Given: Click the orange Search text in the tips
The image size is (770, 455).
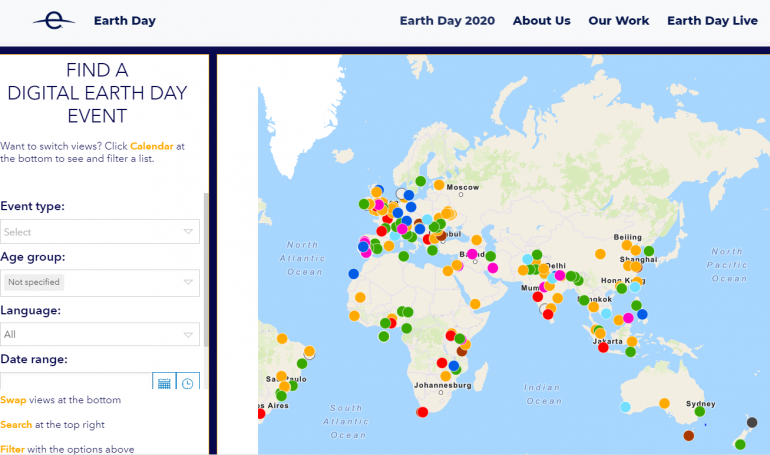Looking at the screenshot, I should 16,425.
